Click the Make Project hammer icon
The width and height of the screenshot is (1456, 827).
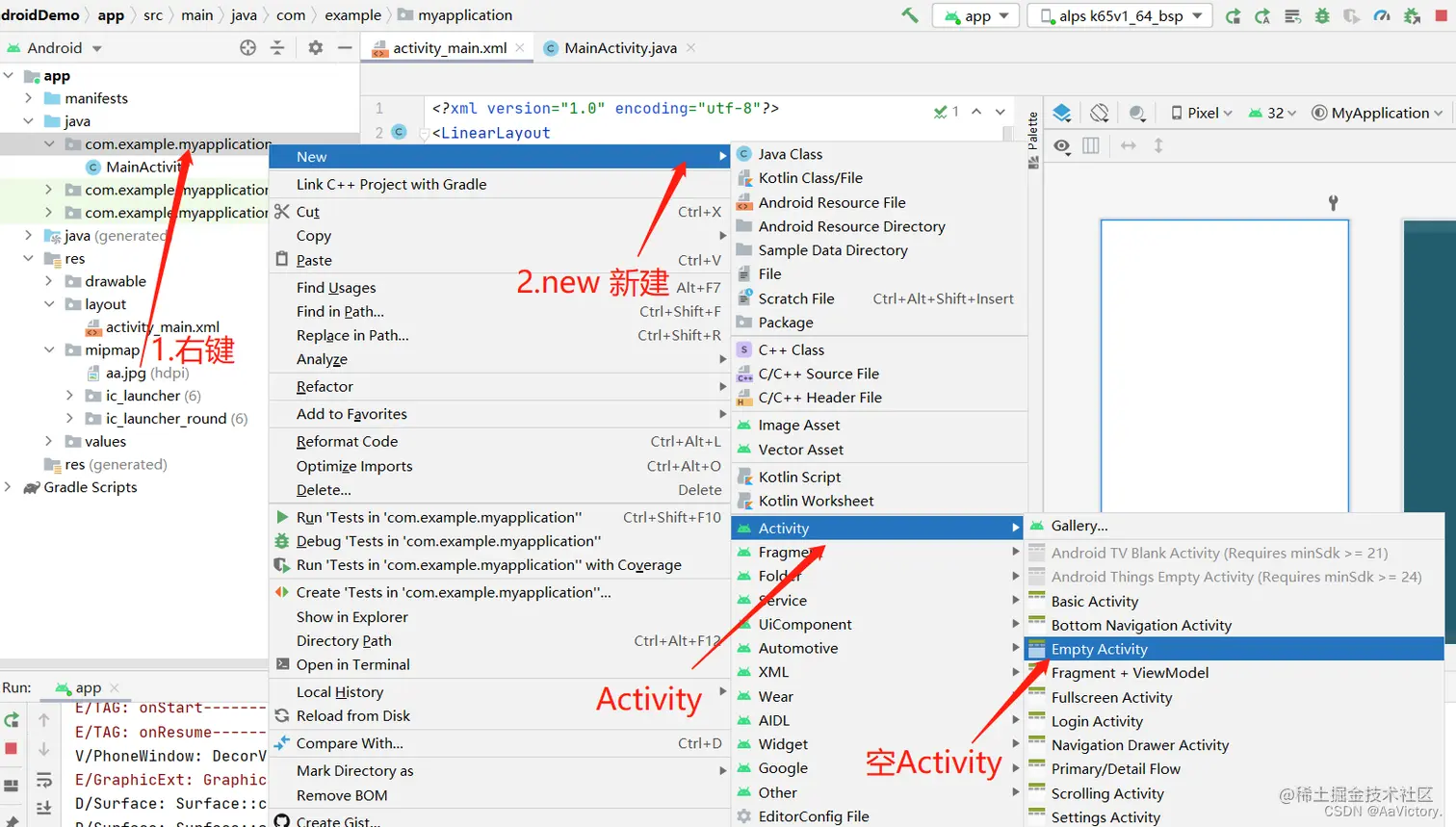[909, 15]
